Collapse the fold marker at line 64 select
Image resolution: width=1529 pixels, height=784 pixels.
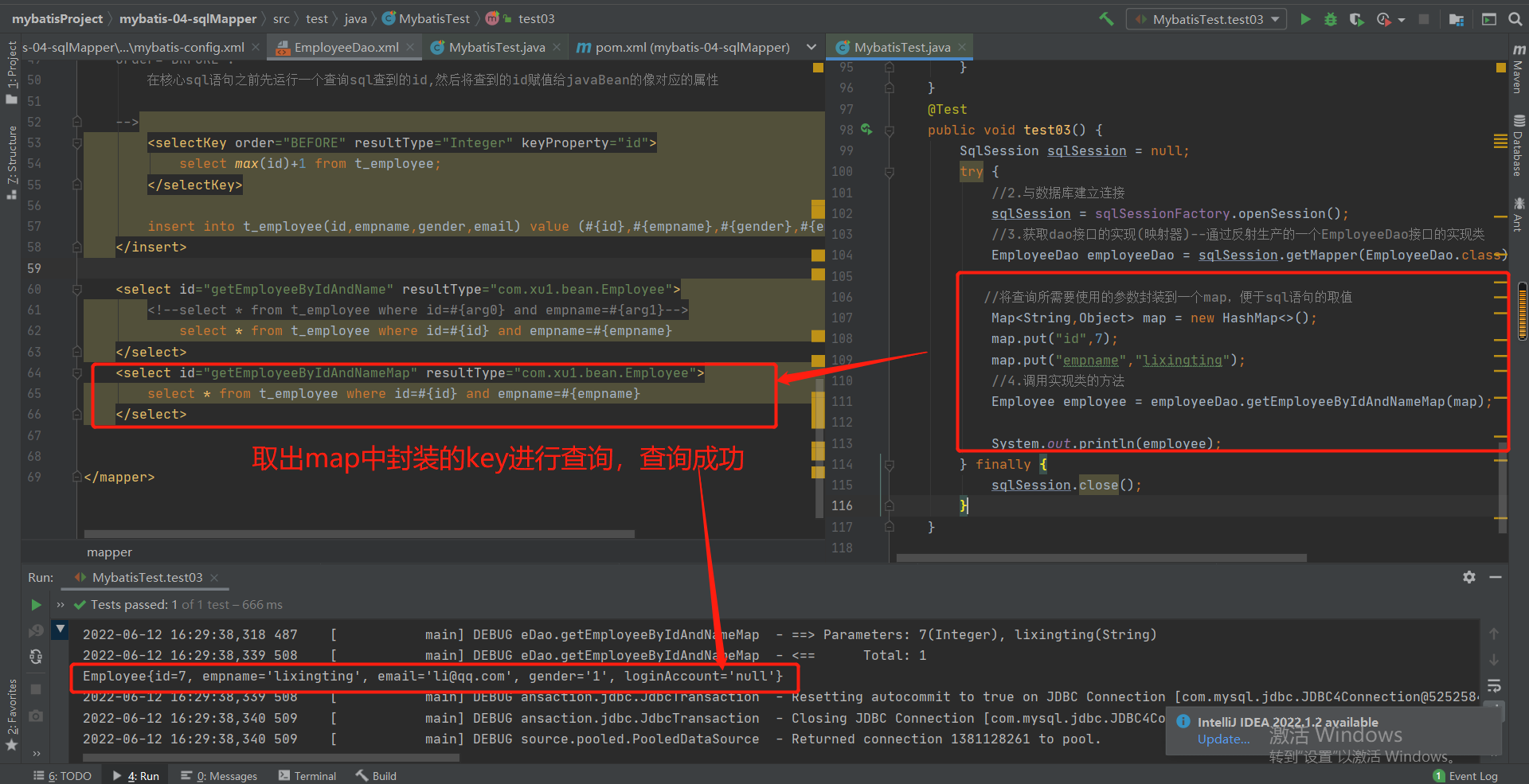[77, 372]
